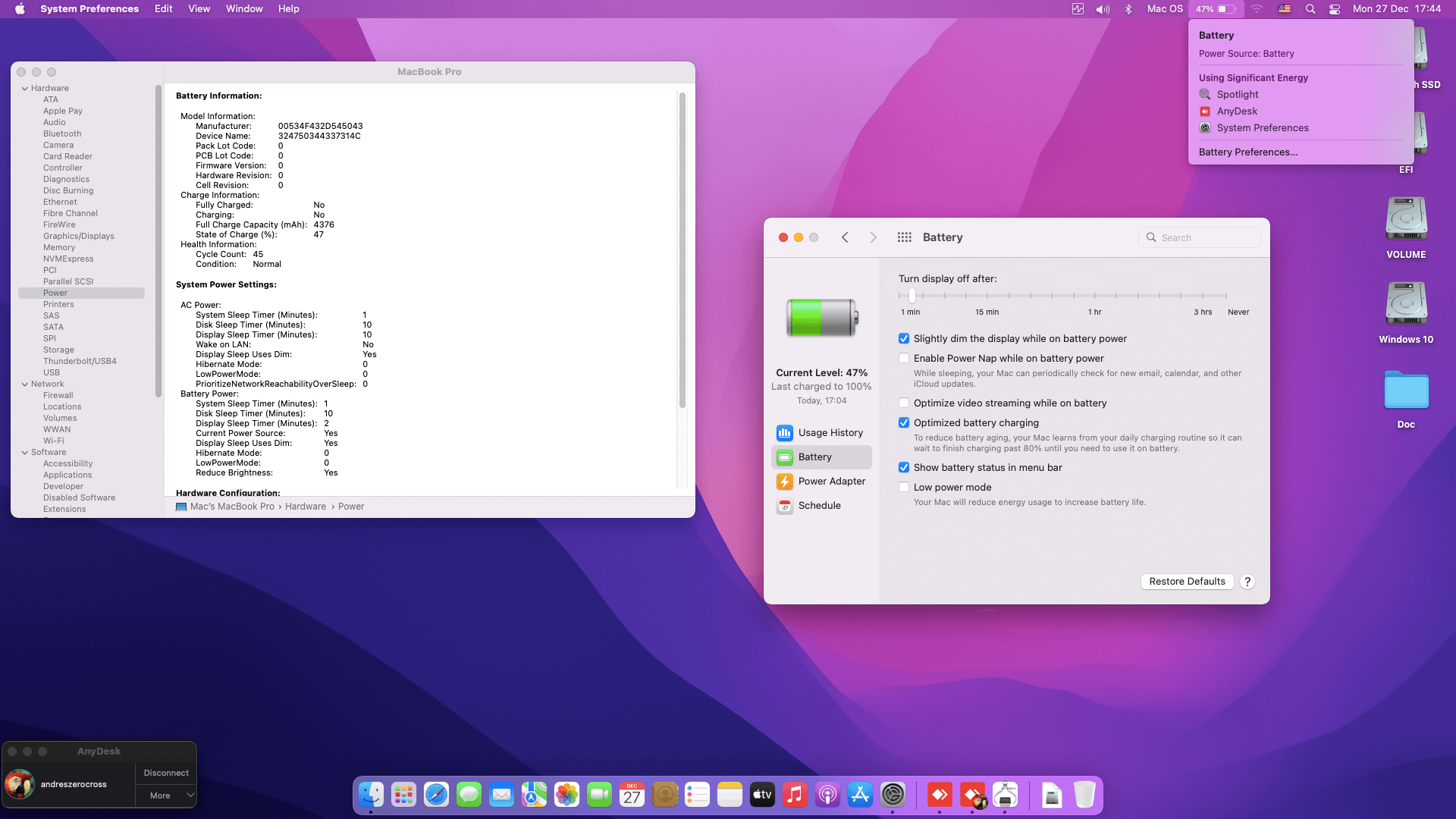Collapse the Hardware tree section
Image resolution: width=1456 pixels, height=819 pixels.
[x=25, y=88]
